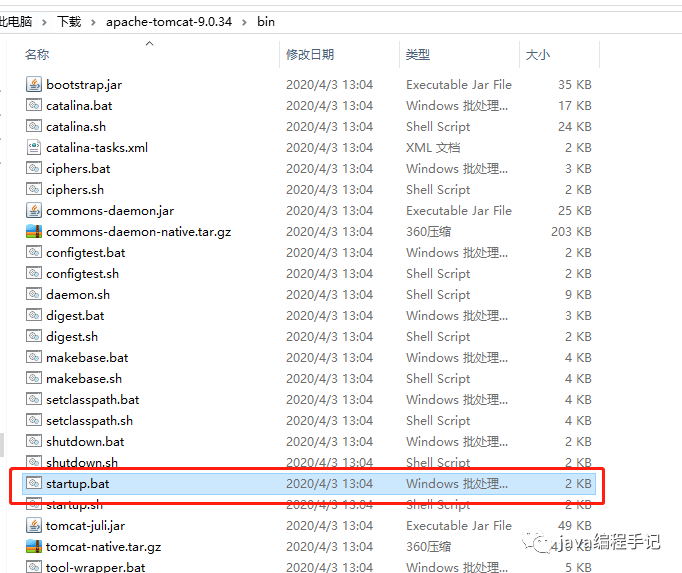Select the tomcat-juli.jar file icon

34,525
